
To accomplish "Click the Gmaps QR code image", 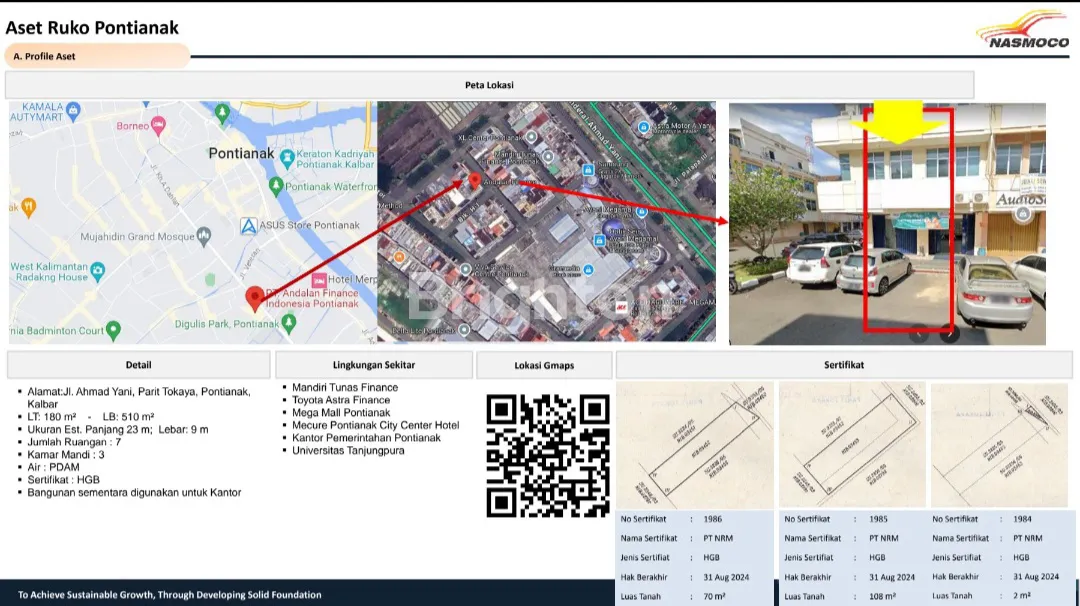I will coord(547,455).
